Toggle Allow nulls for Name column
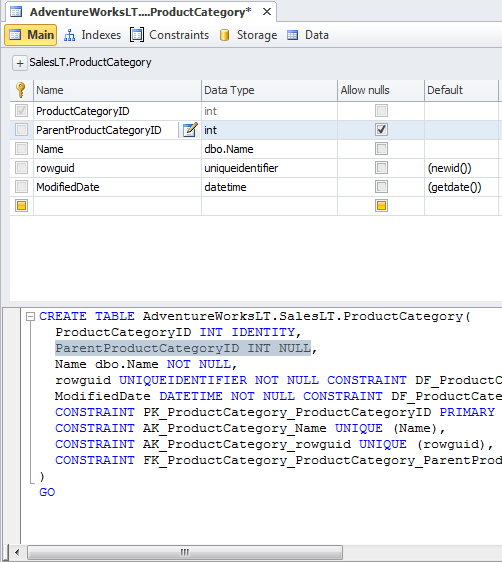 click(381, 149)
